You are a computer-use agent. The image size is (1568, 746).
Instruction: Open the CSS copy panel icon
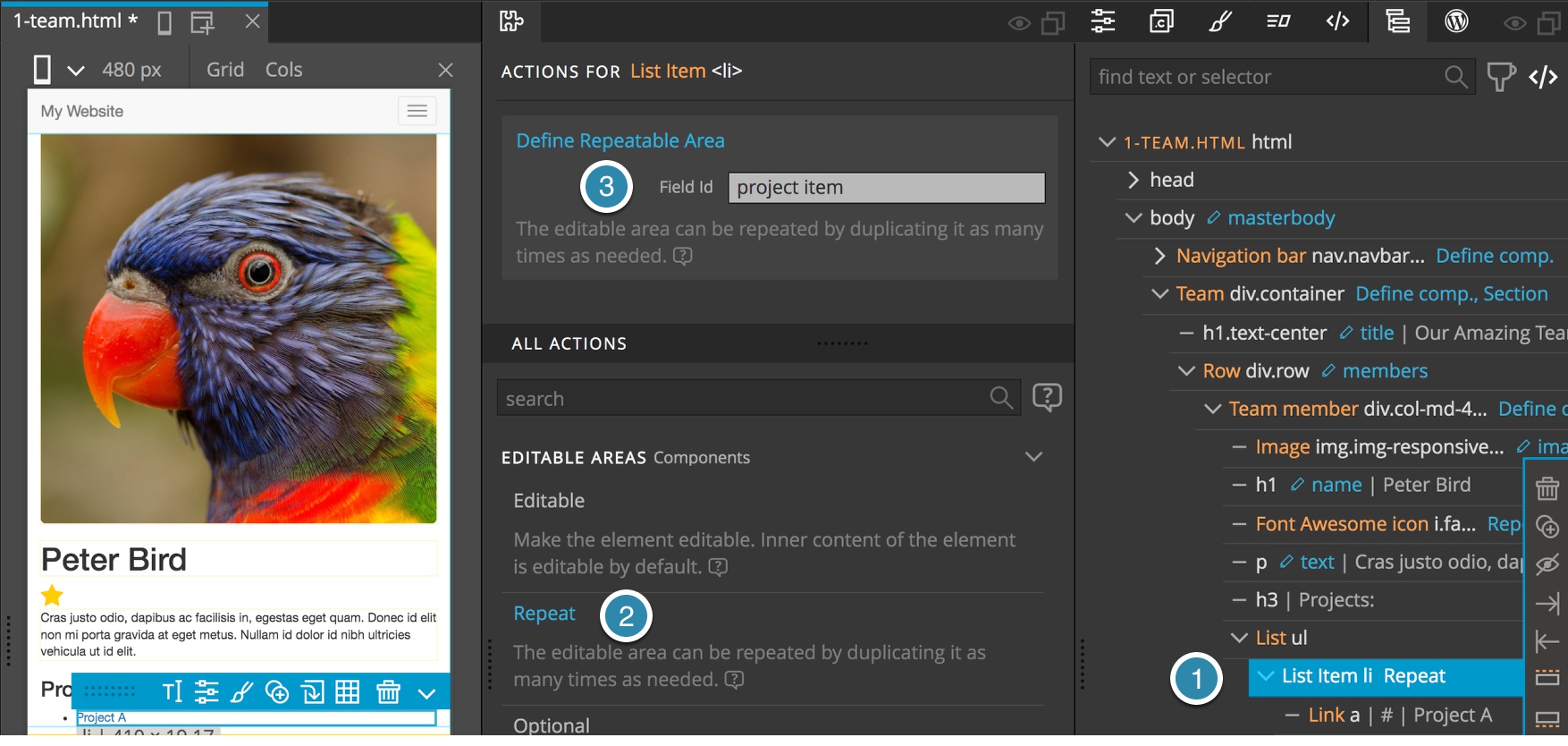pyautogui.click(x=1161, y=21)
